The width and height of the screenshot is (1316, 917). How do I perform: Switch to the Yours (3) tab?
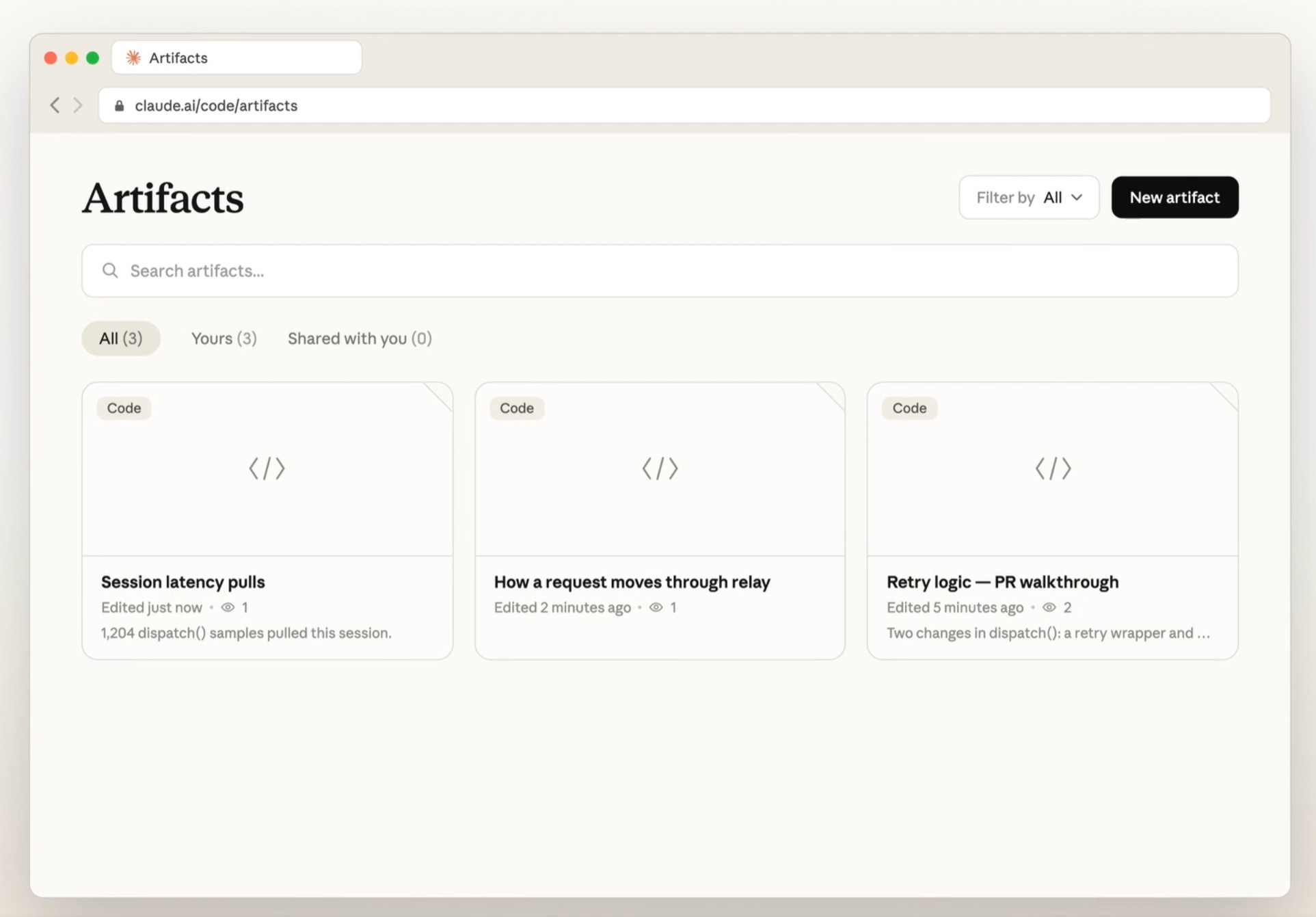[x=224, y=338]
